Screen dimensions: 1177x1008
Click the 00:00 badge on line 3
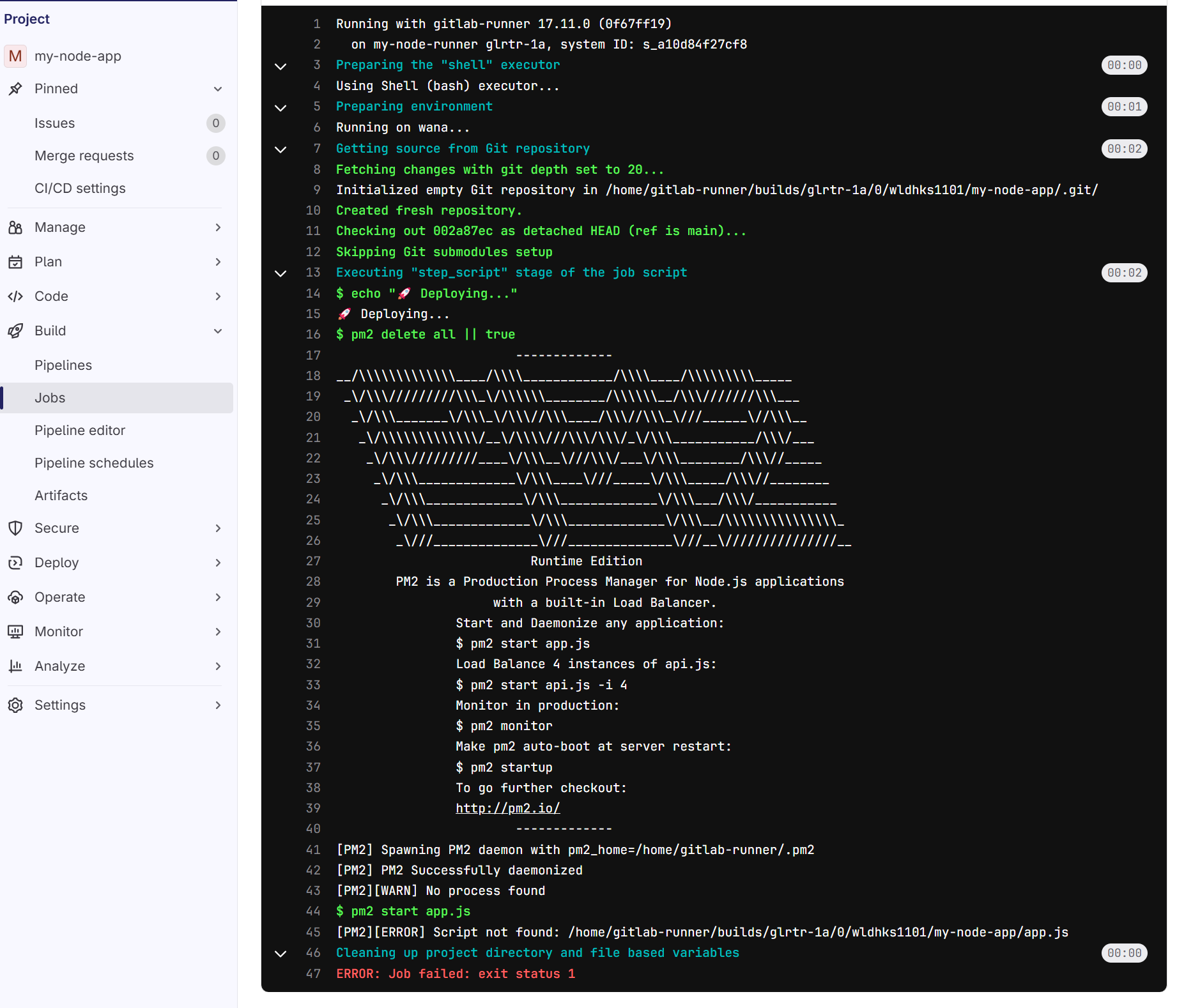point(1125,65)
